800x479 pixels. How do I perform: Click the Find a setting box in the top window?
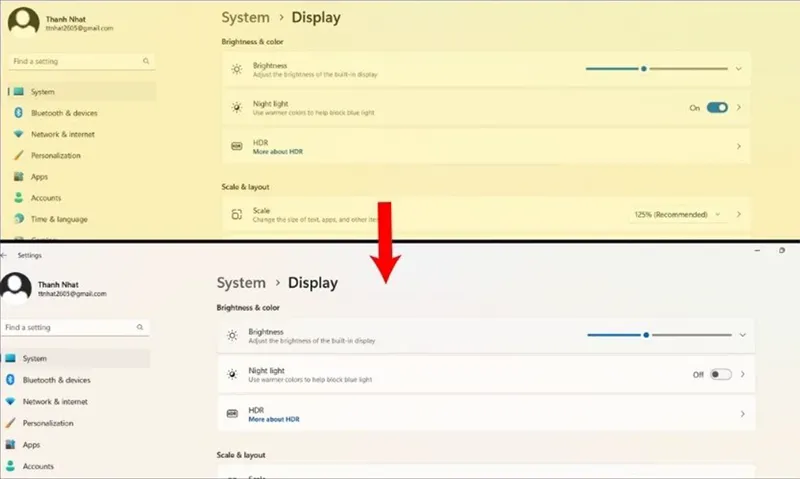click(x=82, y=61)
